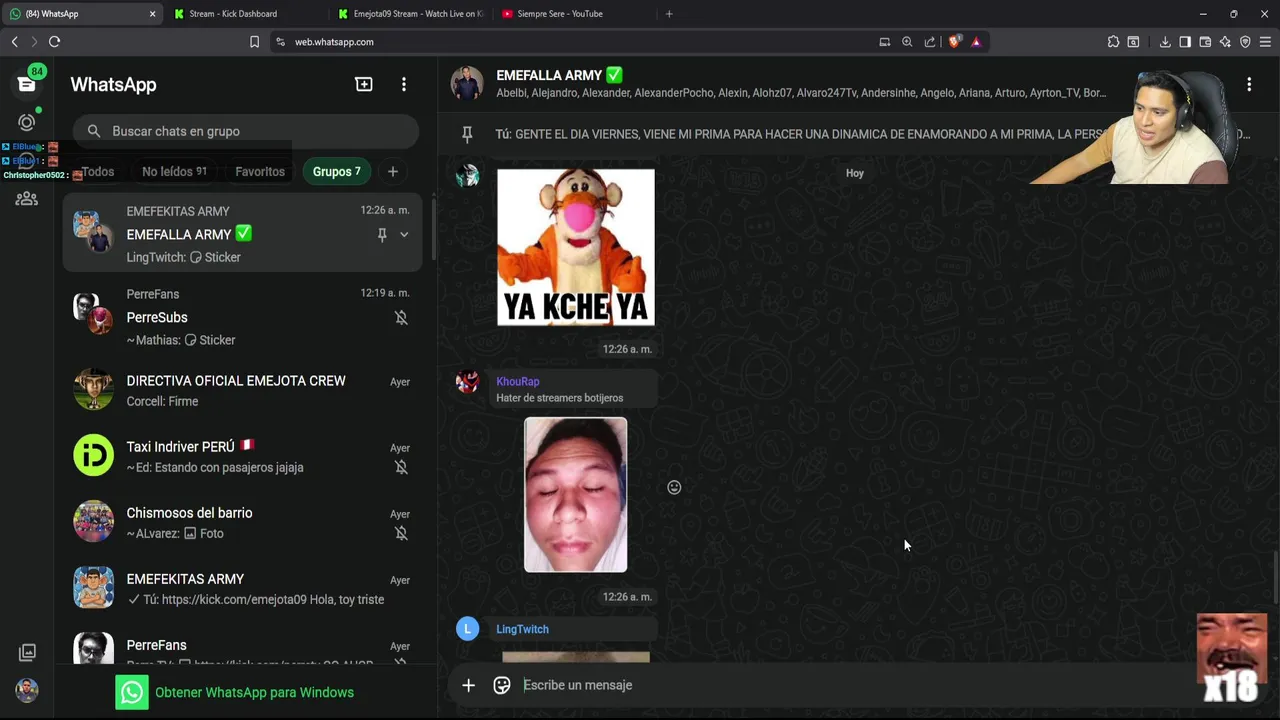Viewport: 1280px width, 720px height.
Task: Switch to Emejota09 Stream browser tab
Action: click(x=410, y=14)
